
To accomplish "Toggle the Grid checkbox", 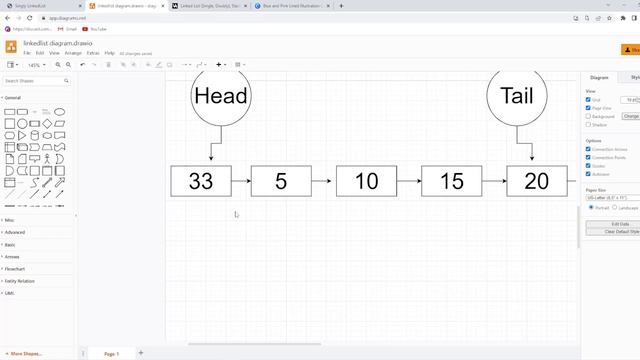I will point(588,100).
